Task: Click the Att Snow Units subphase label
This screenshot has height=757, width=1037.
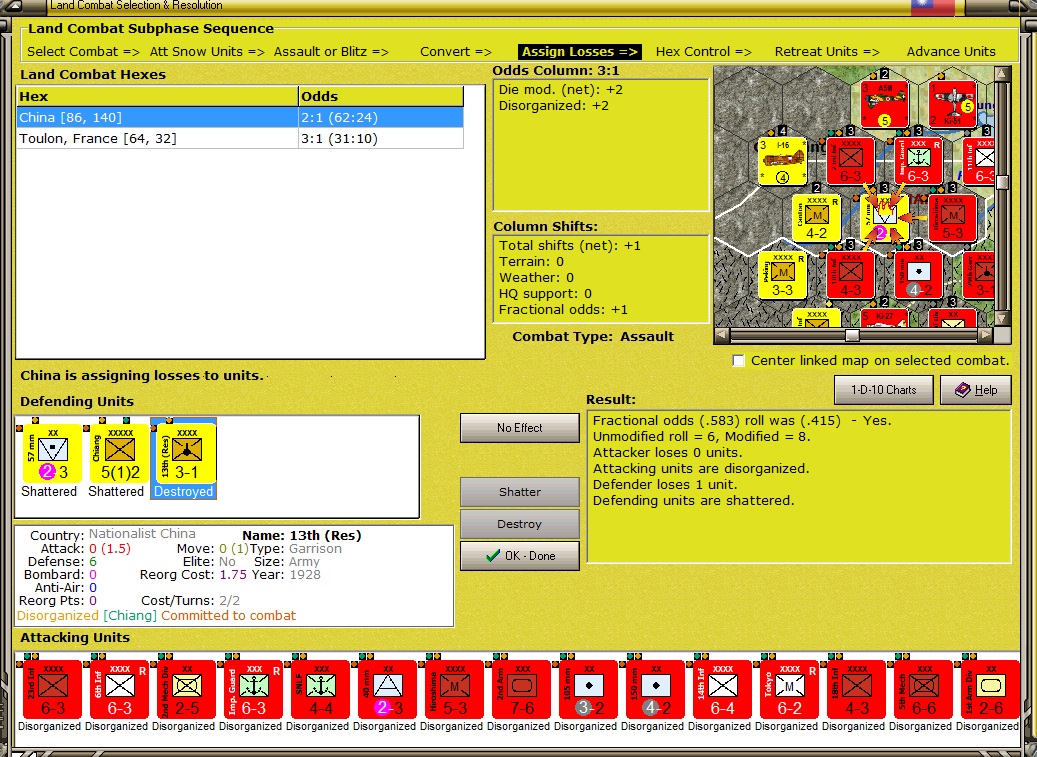Action: [207, 52]
